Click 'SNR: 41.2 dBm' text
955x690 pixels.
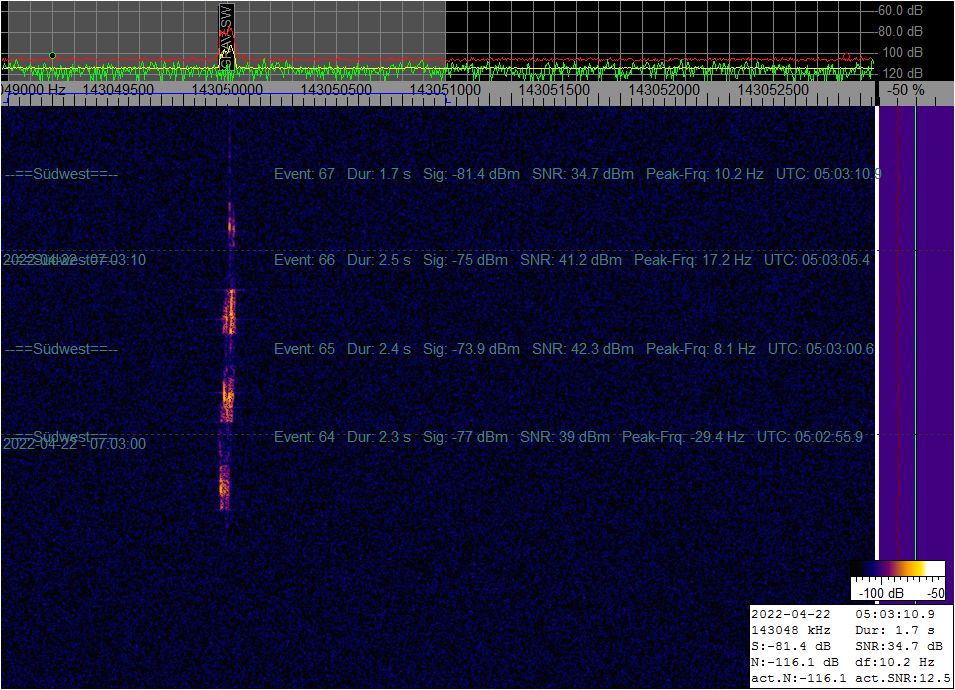pos(571,260)
